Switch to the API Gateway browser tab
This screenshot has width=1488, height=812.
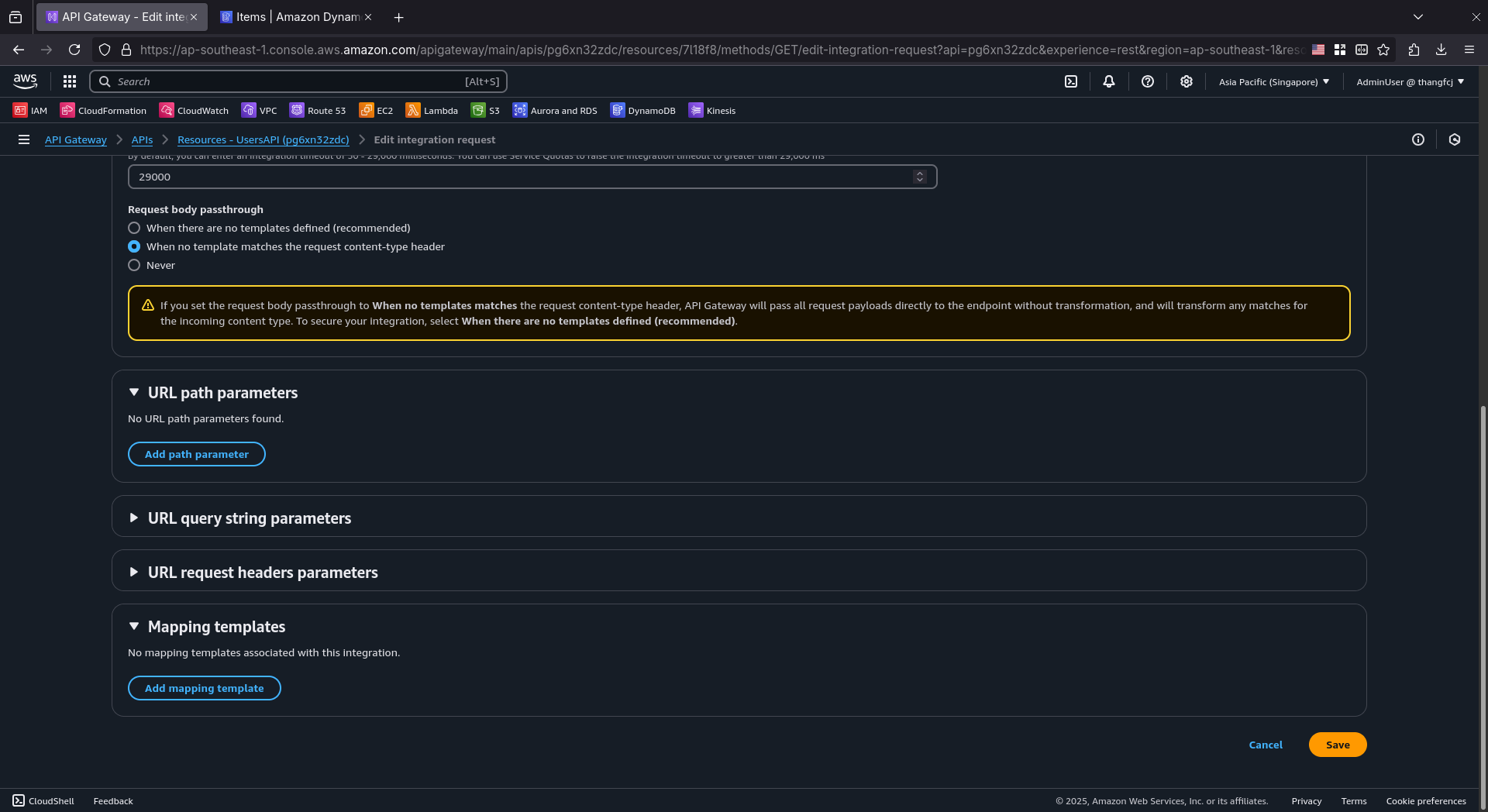(115, 17)
